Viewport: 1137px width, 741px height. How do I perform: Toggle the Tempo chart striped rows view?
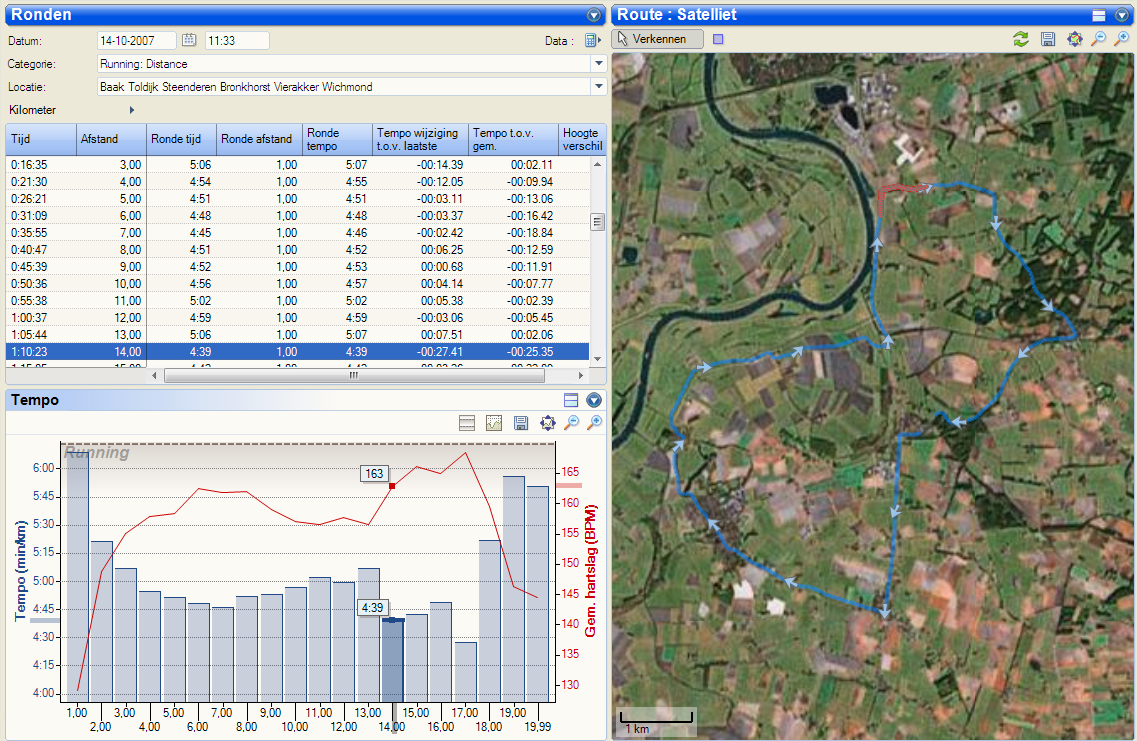click(x=466, y=423)
